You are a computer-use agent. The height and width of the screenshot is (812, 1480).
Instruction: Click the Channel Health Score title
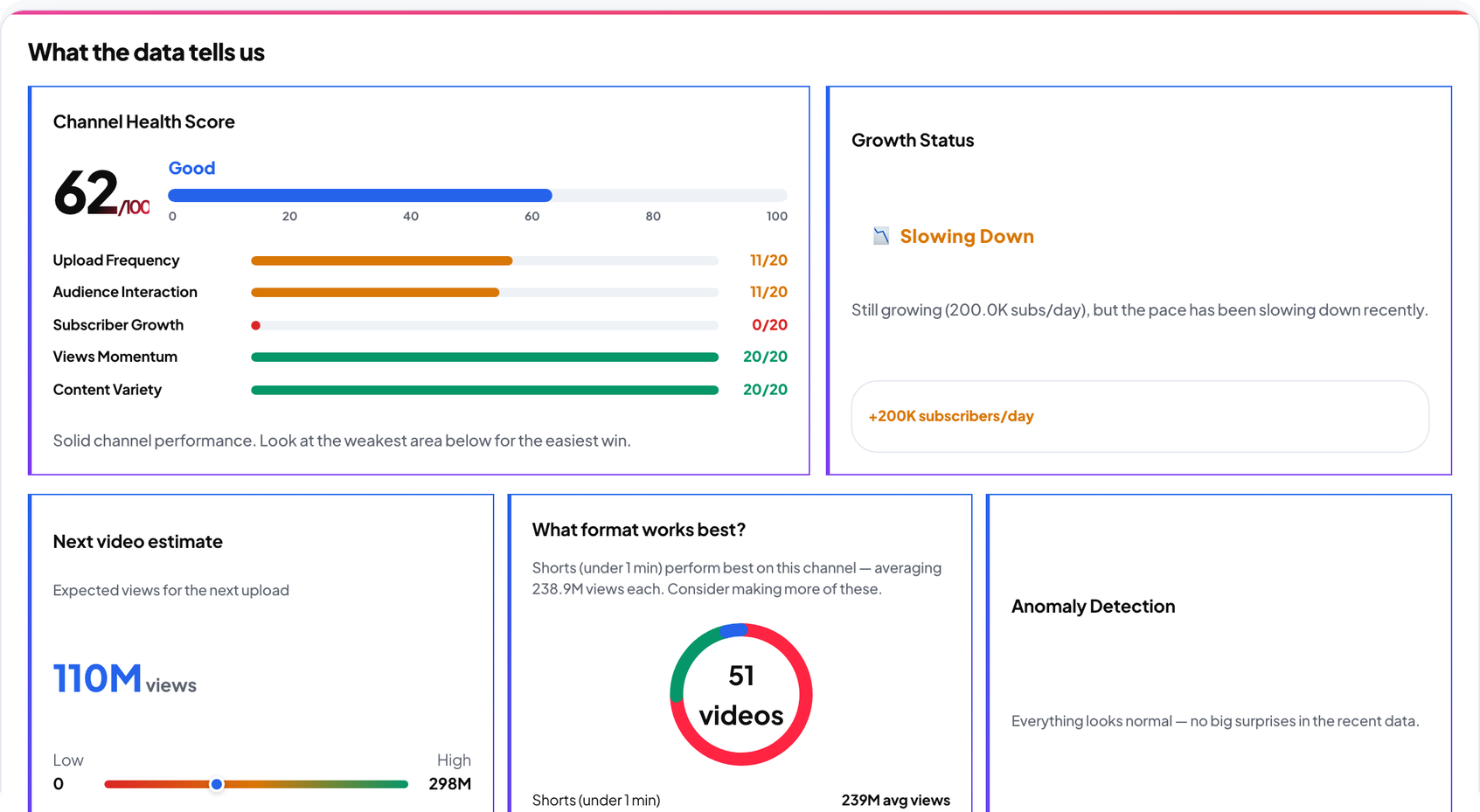(x=144, y=121)
